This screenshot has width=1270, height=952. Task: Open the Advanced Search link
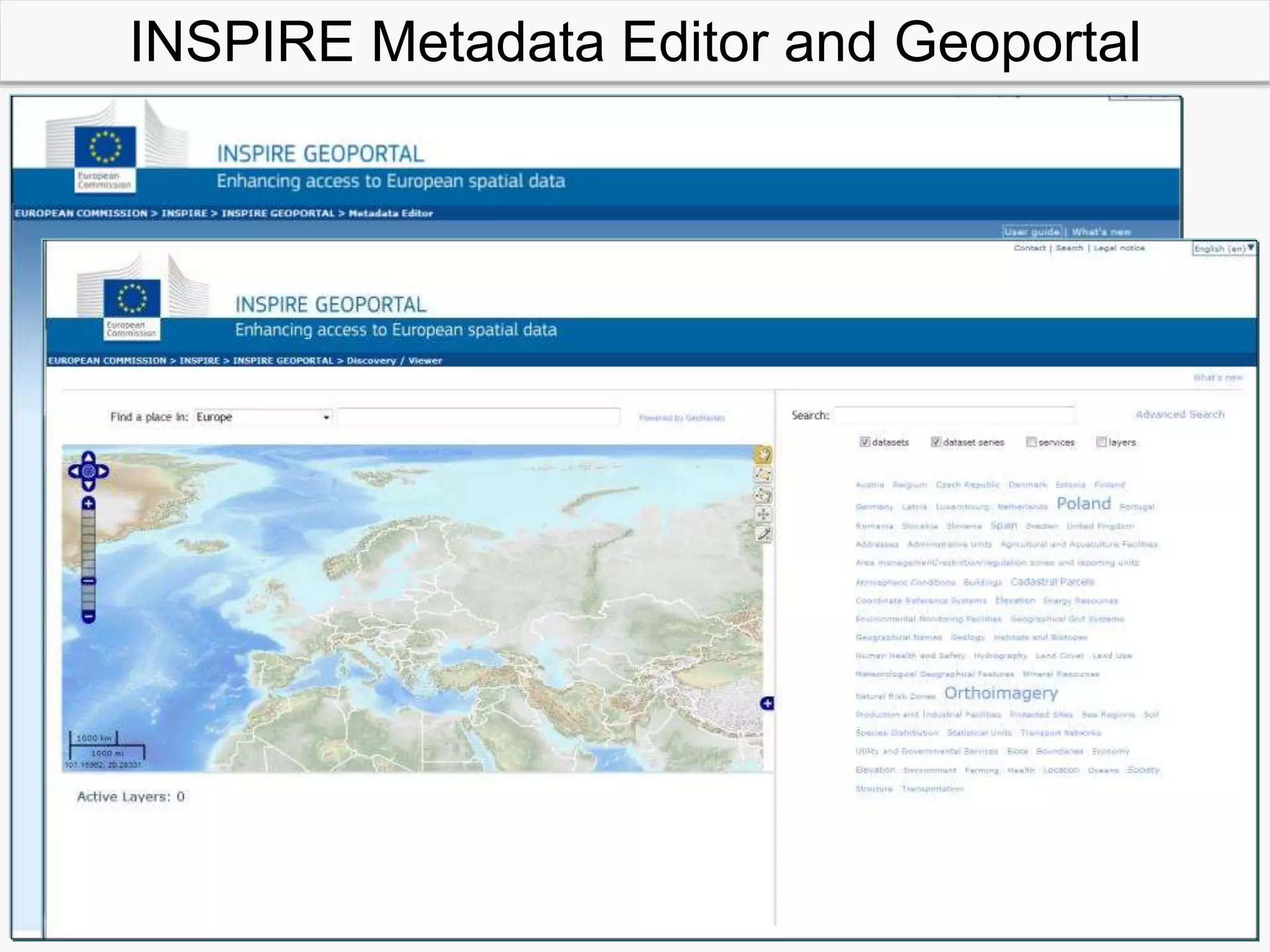(1180, 414)
